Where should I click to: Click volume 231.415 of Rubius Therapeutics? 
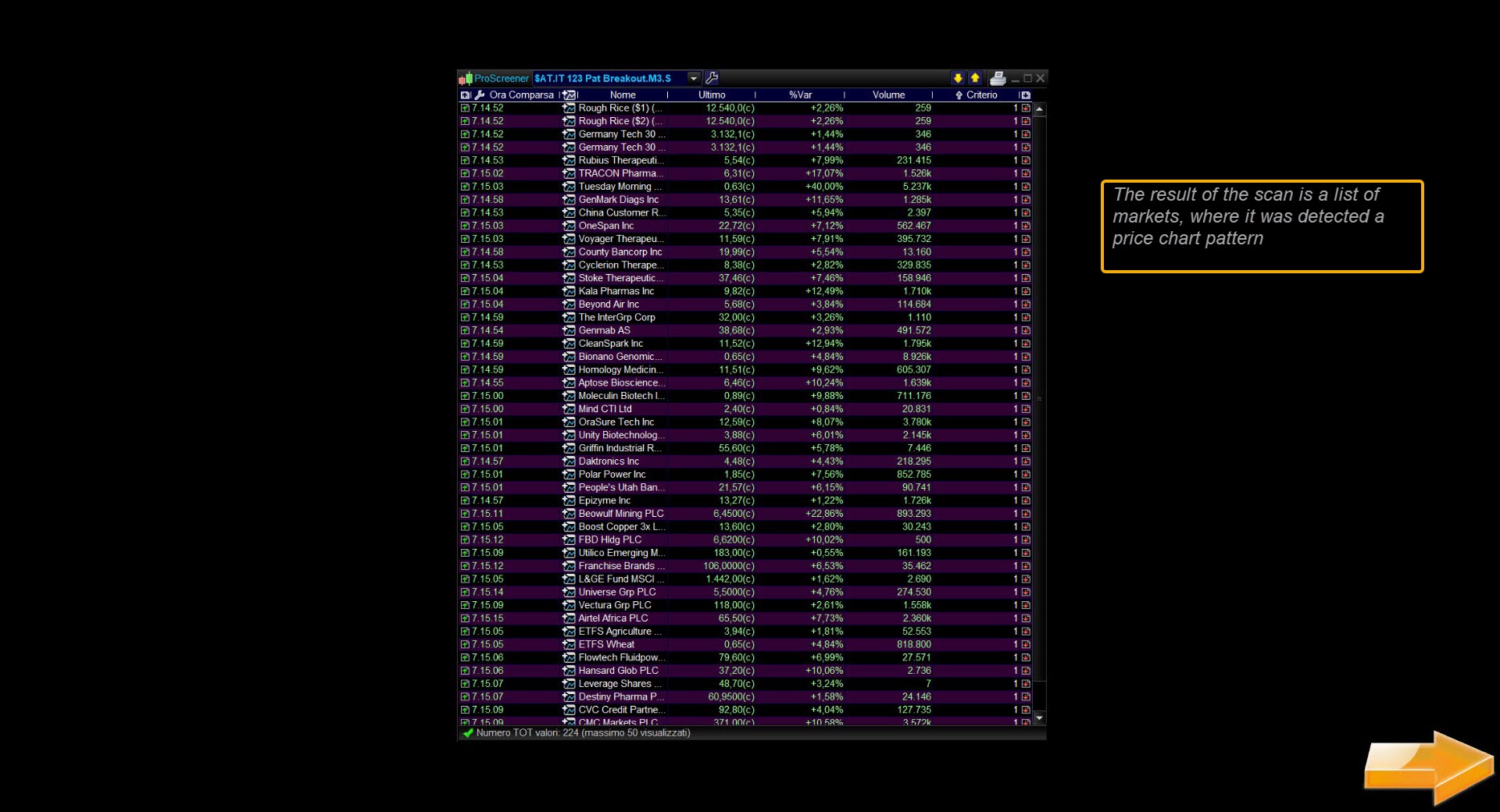(x=914, y=161)
